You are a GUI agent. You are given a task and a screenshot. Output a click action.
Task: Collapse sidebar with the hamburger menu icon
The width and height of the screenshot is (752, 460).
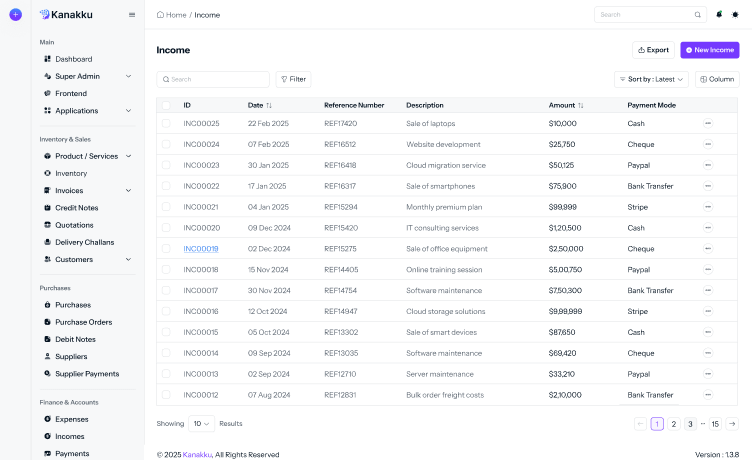click(x=132, y=15)
